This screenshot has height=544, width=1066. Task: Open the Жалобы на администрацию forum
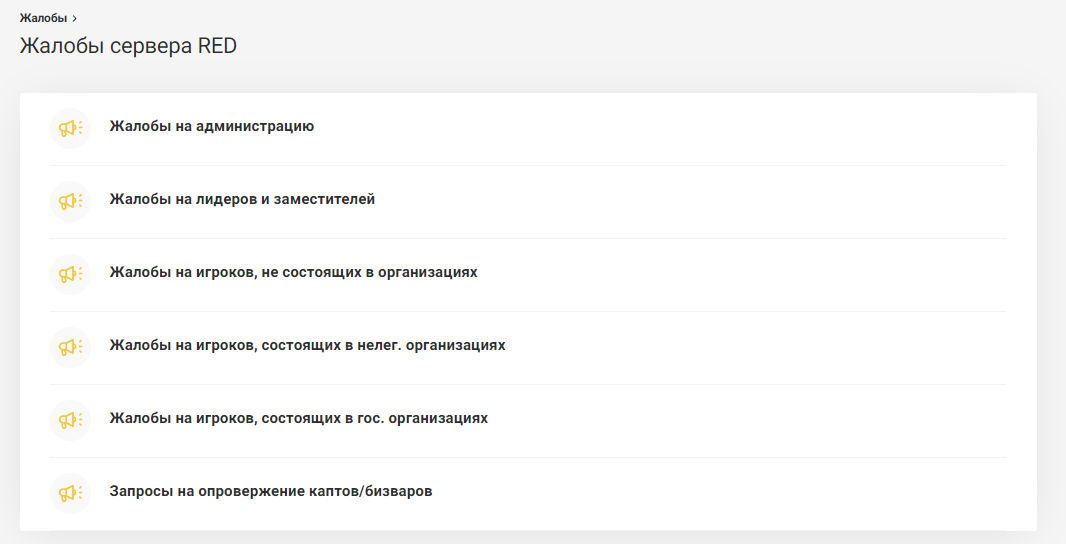(x=212, y=126)
